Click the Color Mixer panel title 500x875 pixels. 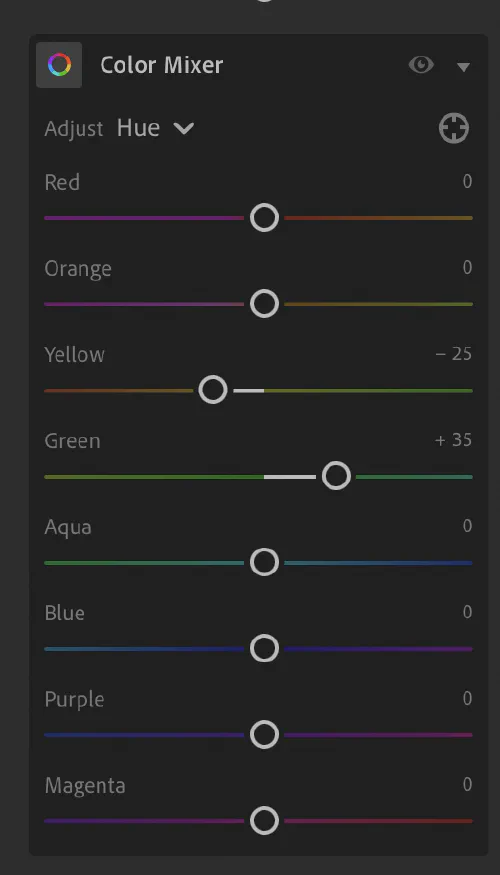point(162,65)
